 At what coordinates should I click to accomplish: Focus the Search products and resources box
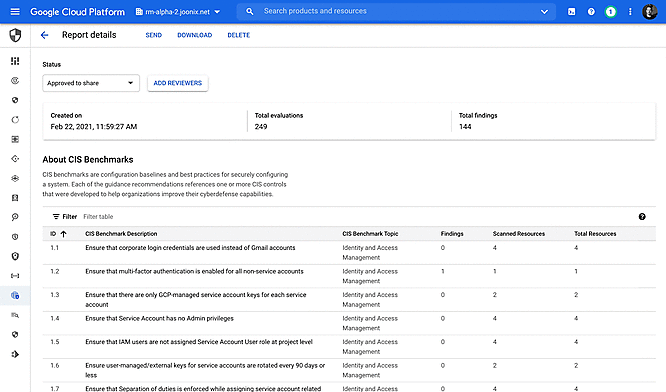[x=395, y=11]
